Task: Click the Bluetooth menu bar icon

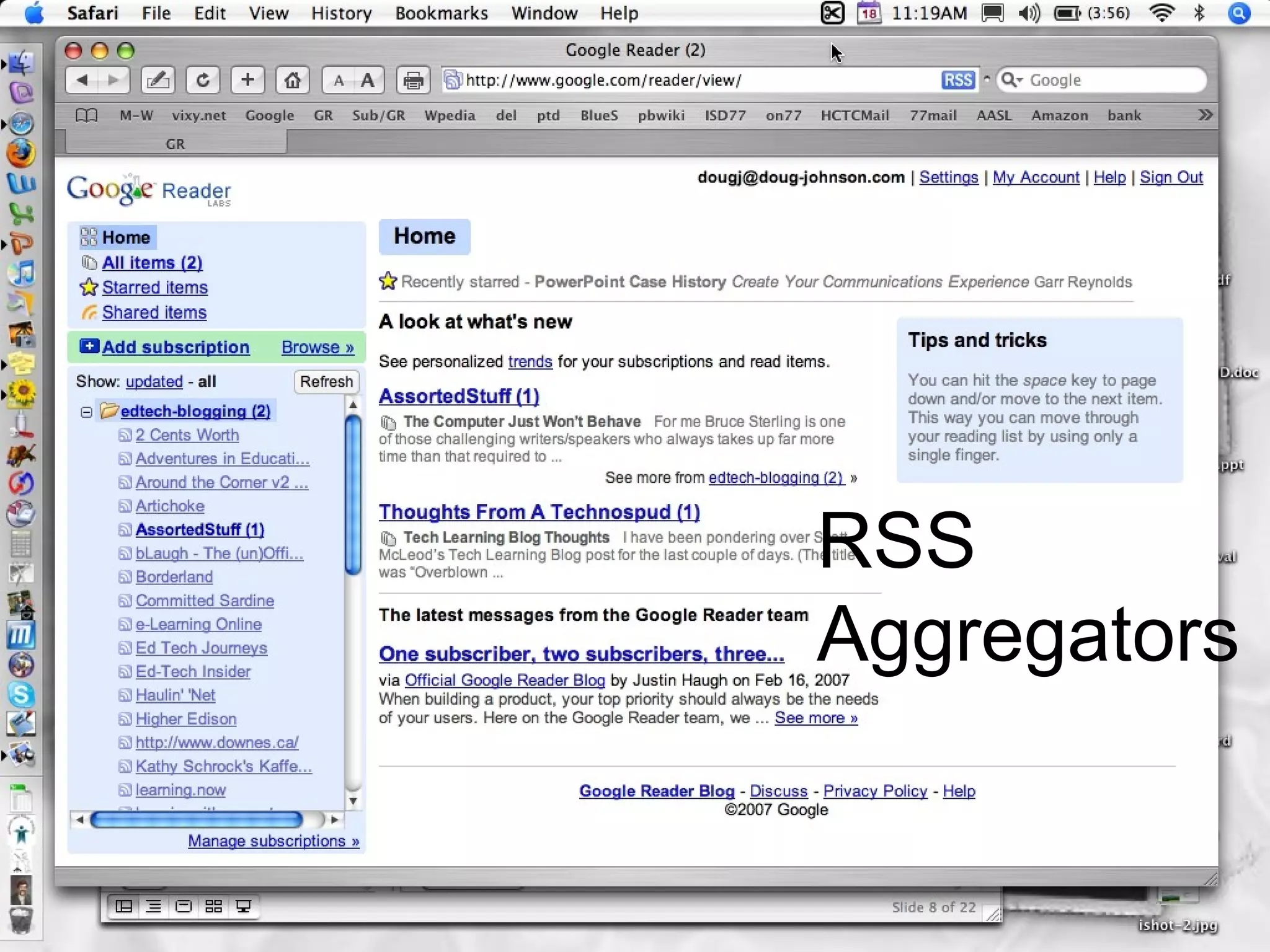Action: pyautogui.click(x=1200, y=13)
